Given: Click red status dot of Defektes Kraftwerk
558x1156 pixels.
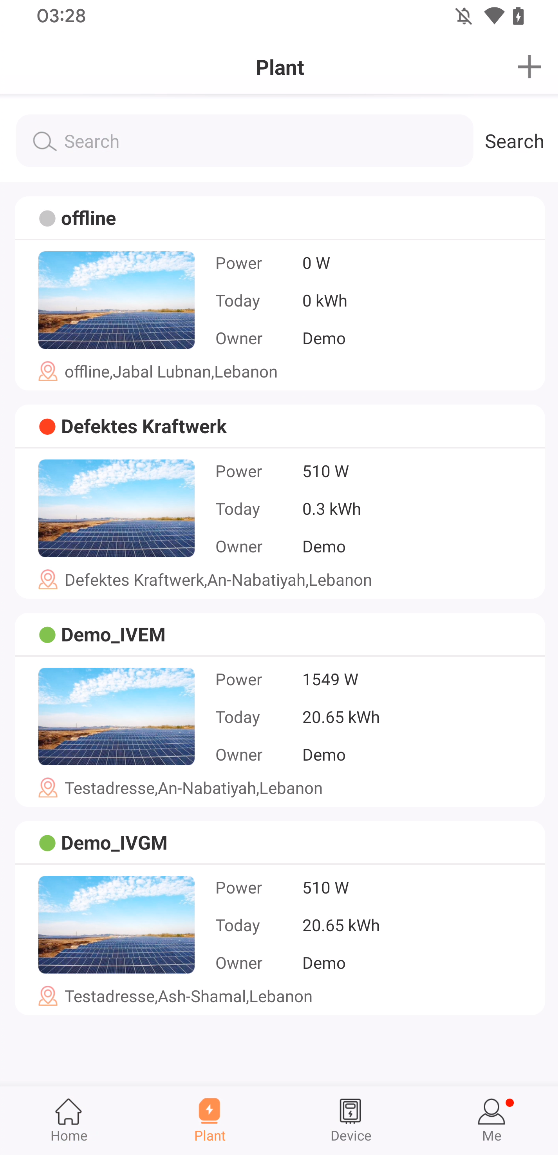Looking at the screenshot, I should coord(47,426).
